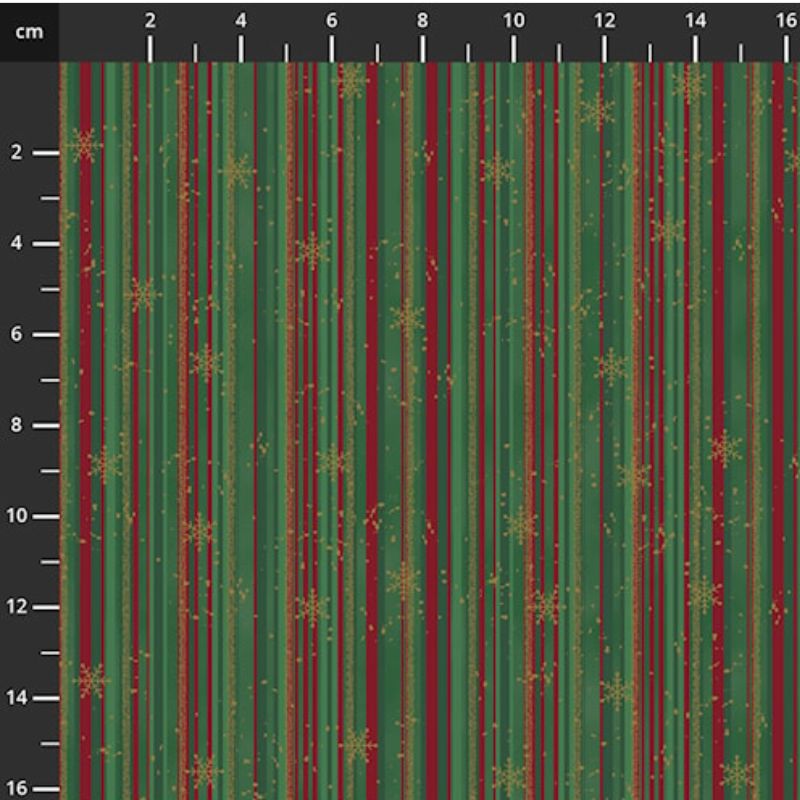Select the 6 mark on horizontal ruler
The width and height of the screenshot is (800, 800).
pyautogui.click(x=332, y=21)
